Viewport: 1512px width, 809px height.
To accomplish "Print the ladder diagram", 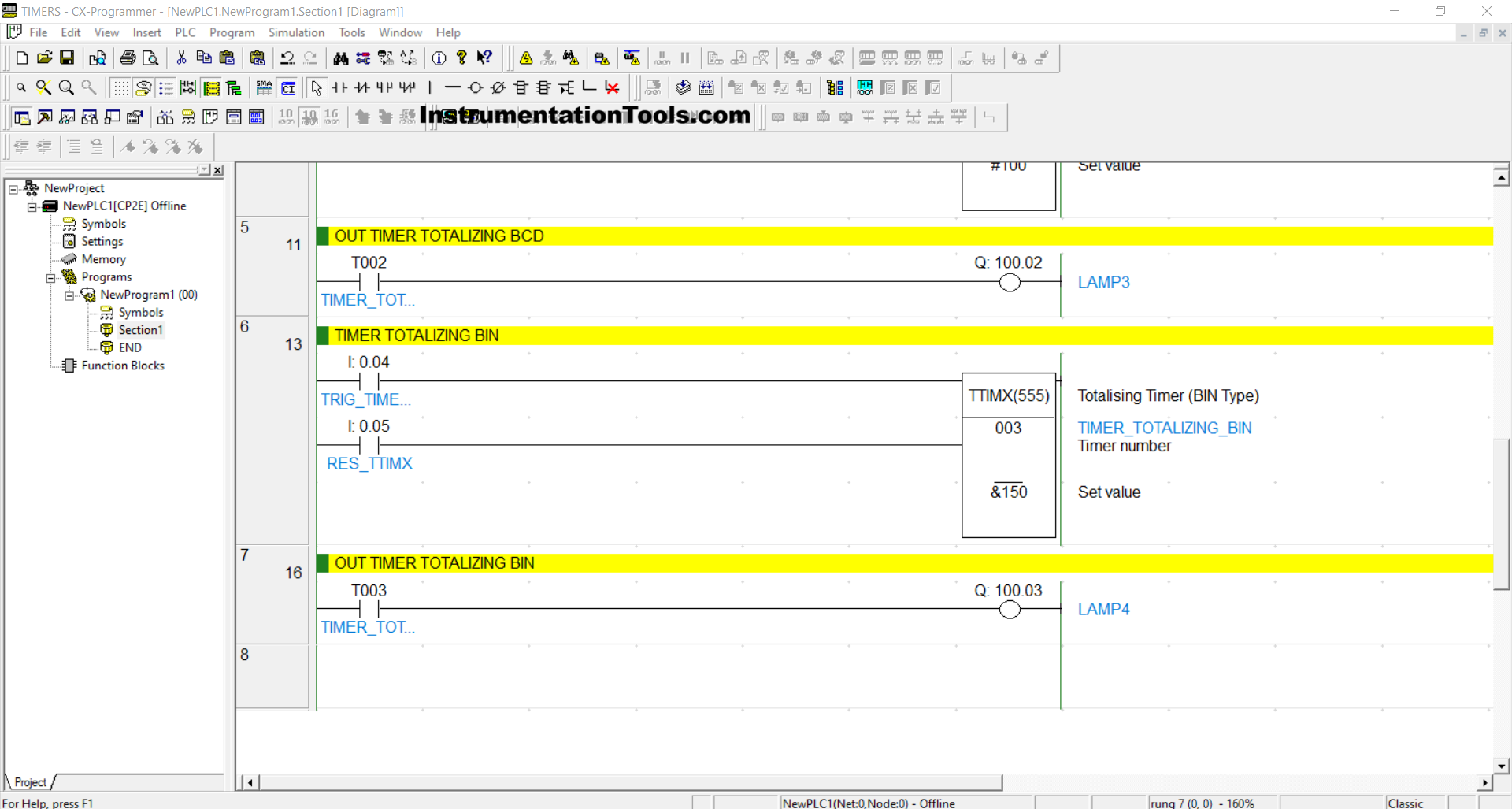I will tap(128, 58).
